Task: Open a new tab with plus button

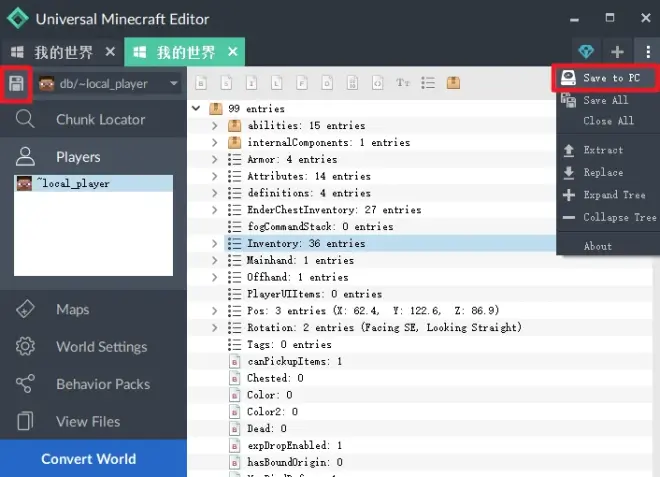Action: point(617,52)
